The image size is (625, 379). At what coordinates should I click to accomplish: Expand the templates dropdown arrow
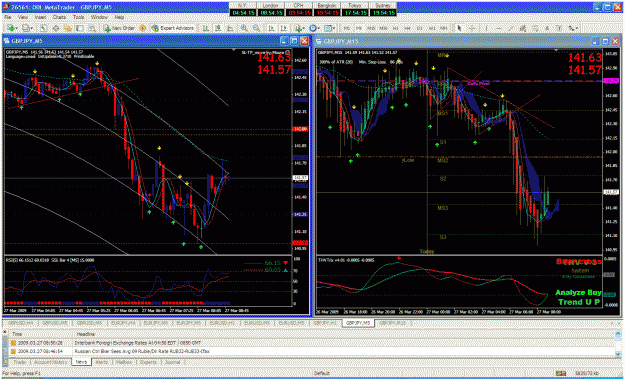click(x=334, y=28)
